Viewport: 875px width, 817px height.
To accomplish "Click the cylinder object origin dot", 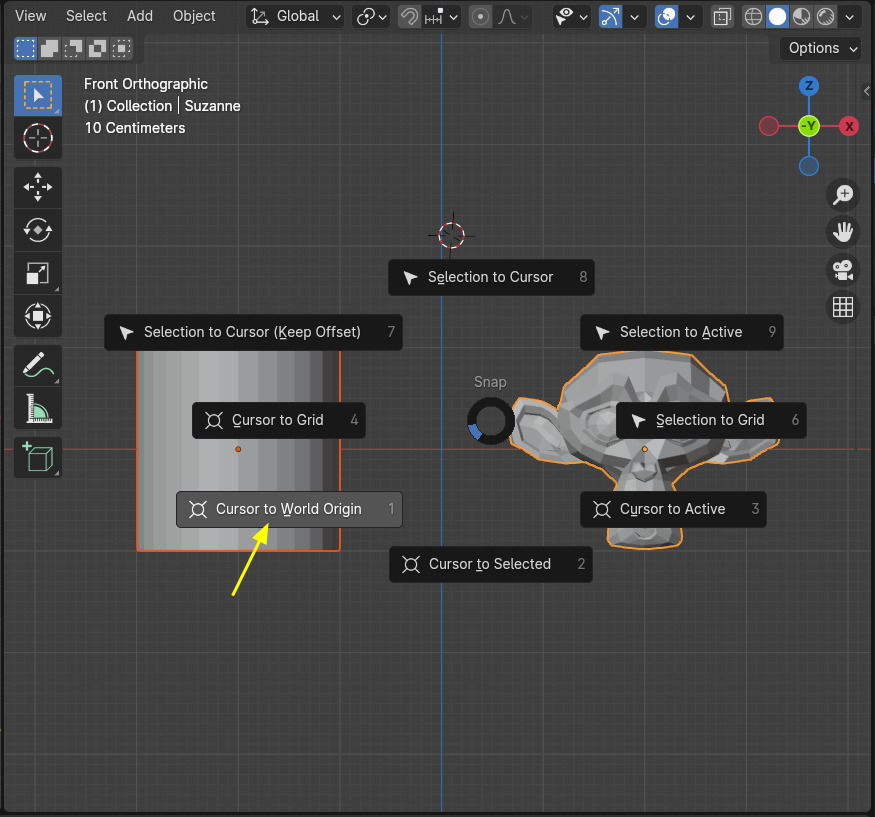I will point(238,449).
